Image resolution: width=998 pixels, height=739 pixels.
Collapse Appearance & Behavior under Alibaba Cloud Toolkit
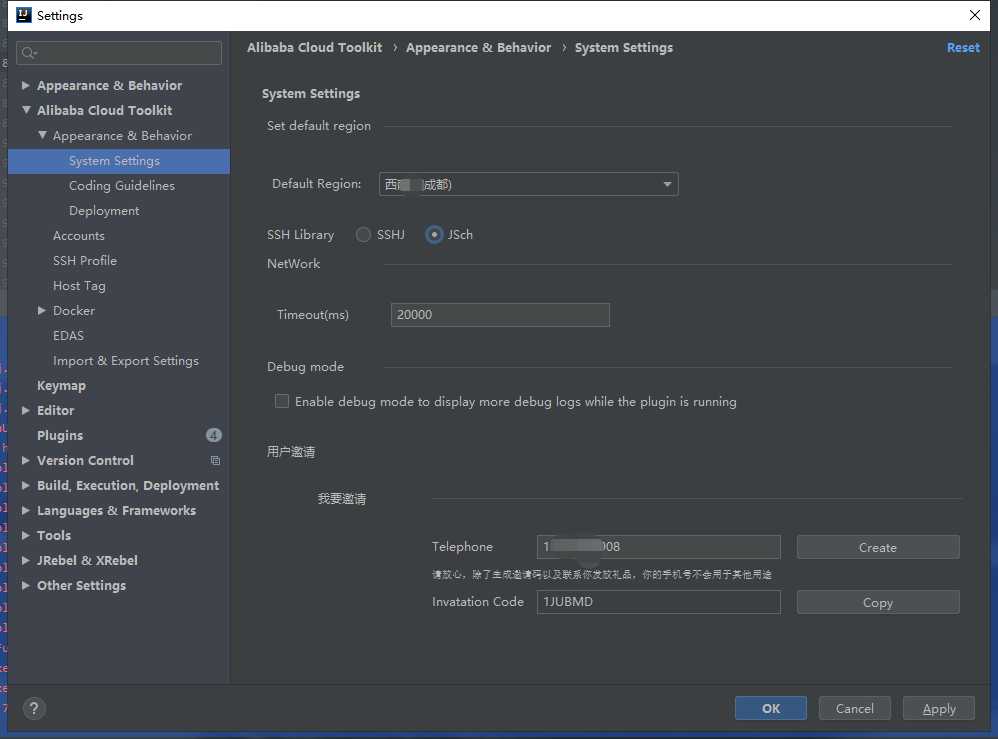[42, 135]
